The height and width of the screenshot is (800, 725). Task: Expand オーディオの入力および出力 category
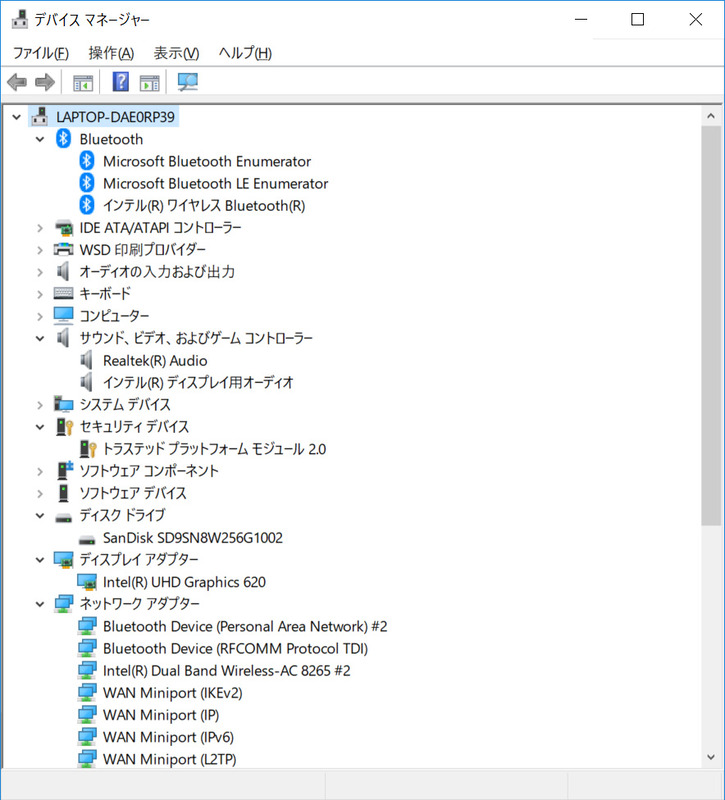pyautogui.click(x=40, y=272)
